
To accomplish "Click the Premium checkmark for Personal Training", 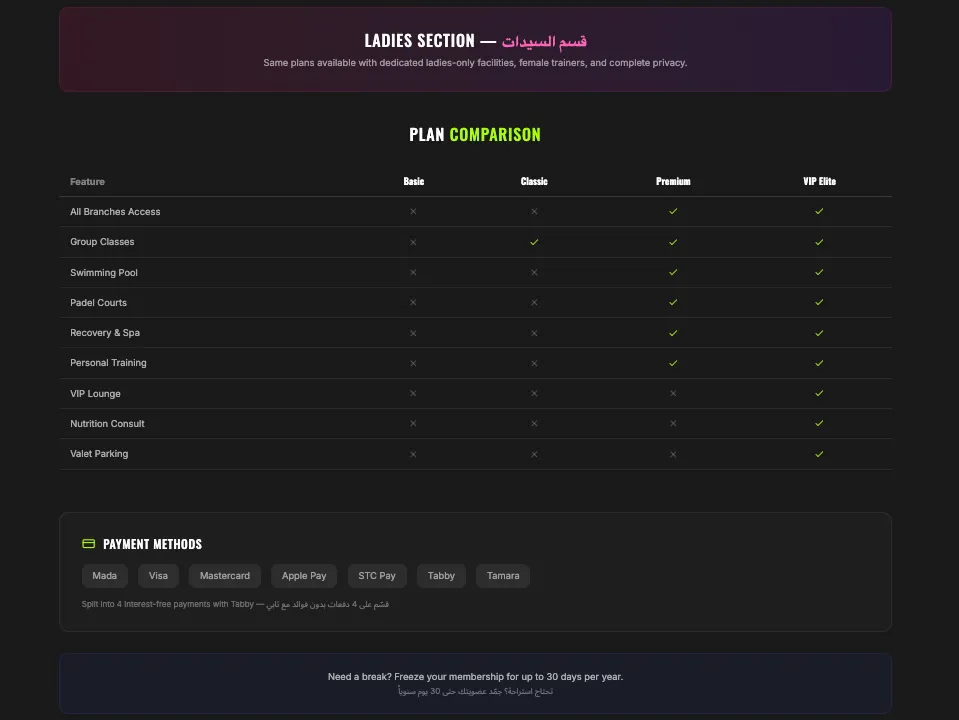I will click(x=673, y=363).
